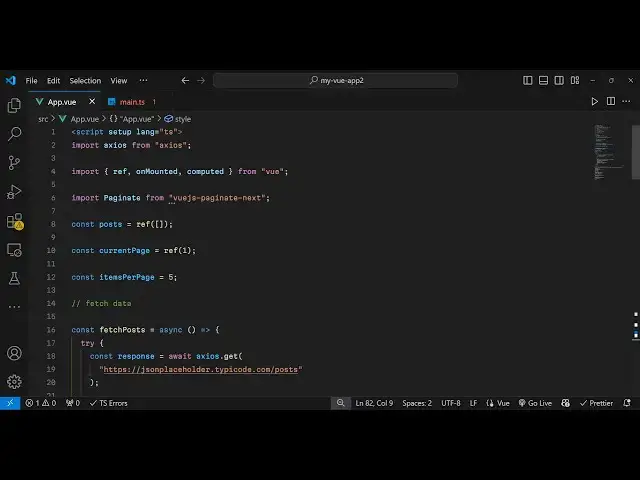Run the file with the play button

pos(595,101)
